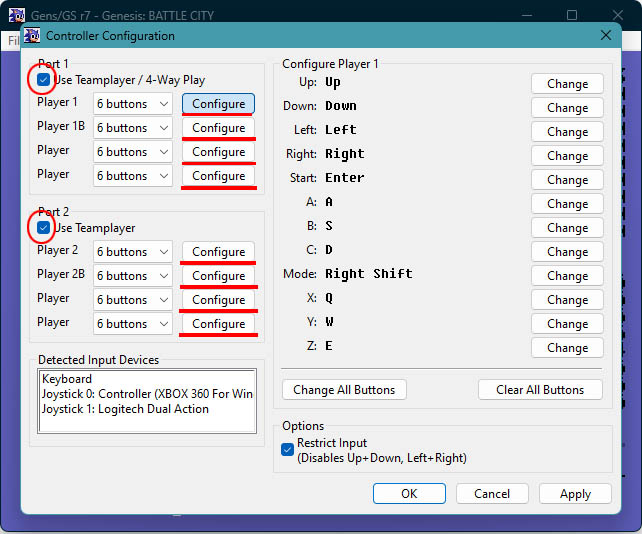The image size is (642, 534).
Task: Change the Start key binding
Action: pos(567,180)
